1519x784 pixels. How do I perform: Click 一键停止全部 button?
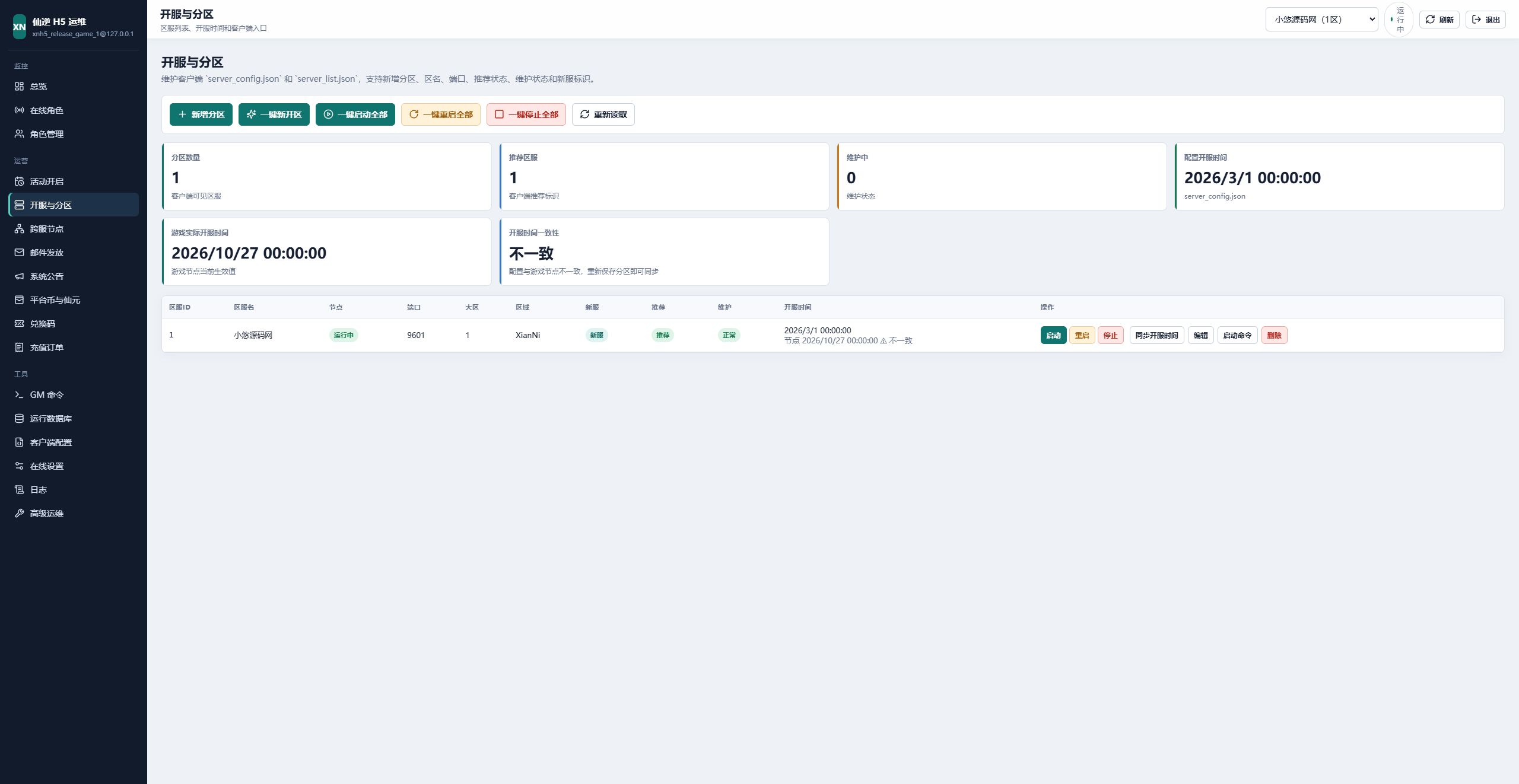526,114
